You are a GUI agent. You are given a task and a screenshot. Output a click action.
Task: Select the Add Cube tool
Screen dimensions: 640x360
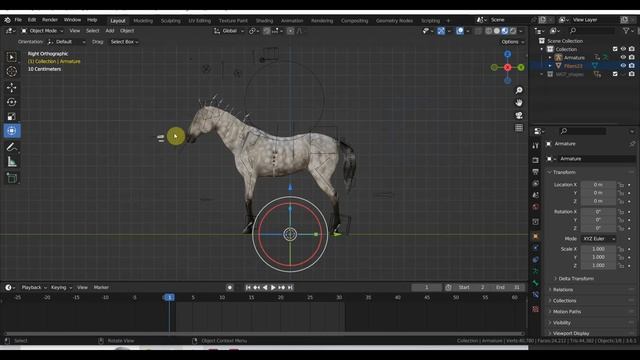point(11,178)
